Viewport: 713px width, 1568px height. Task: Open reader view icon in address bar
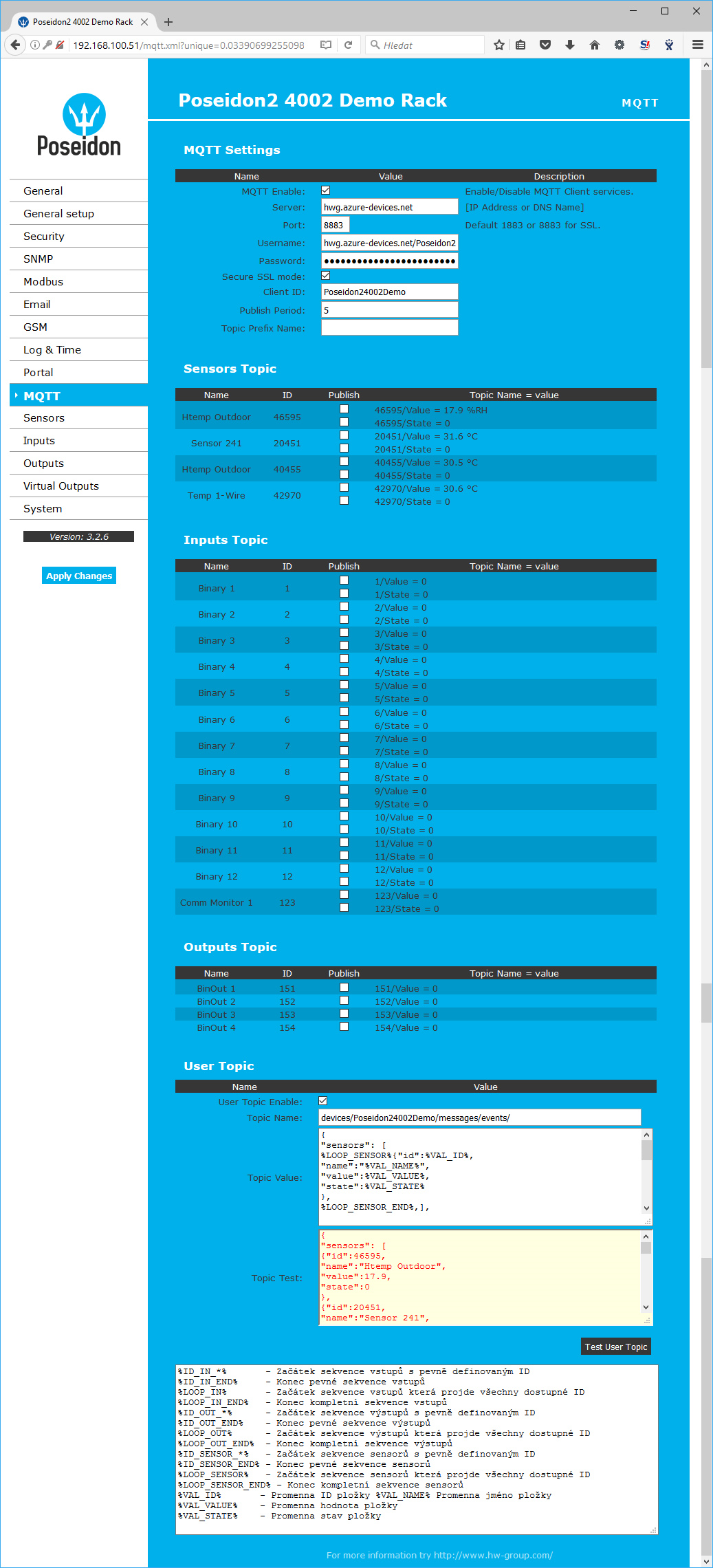326,45
